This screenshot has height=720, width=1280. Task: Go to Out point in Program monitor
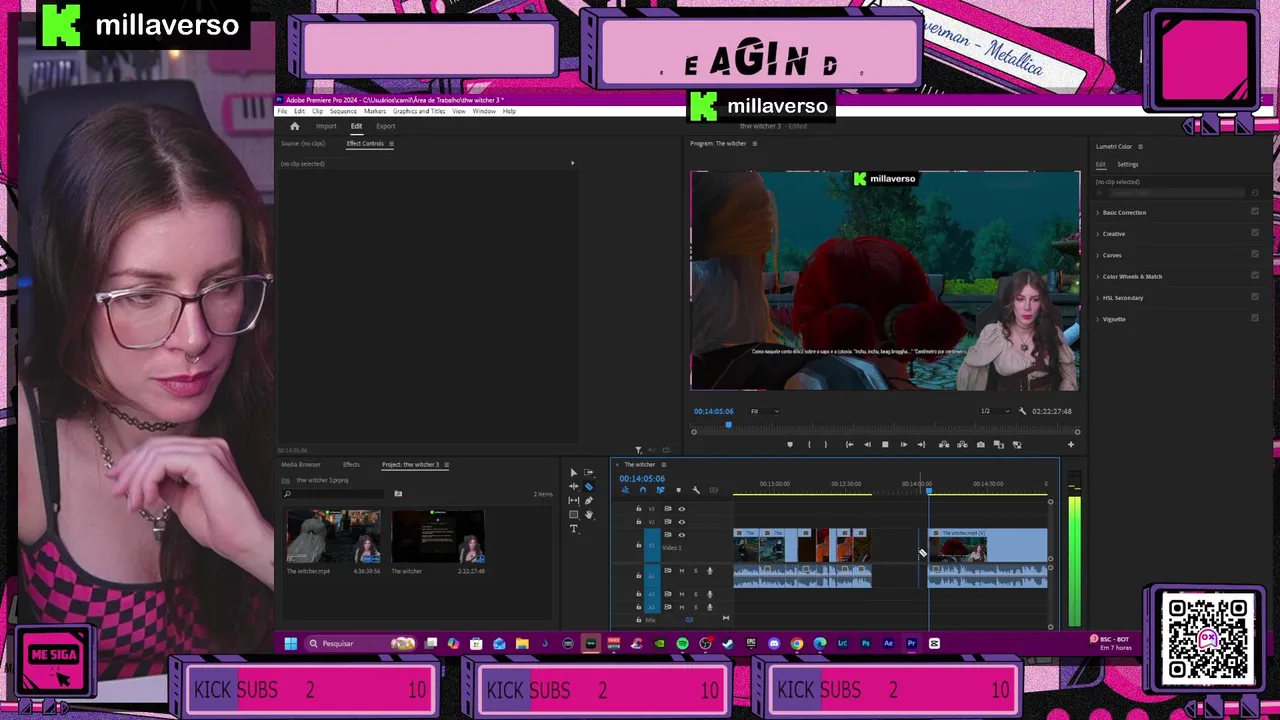pos(921,444)
